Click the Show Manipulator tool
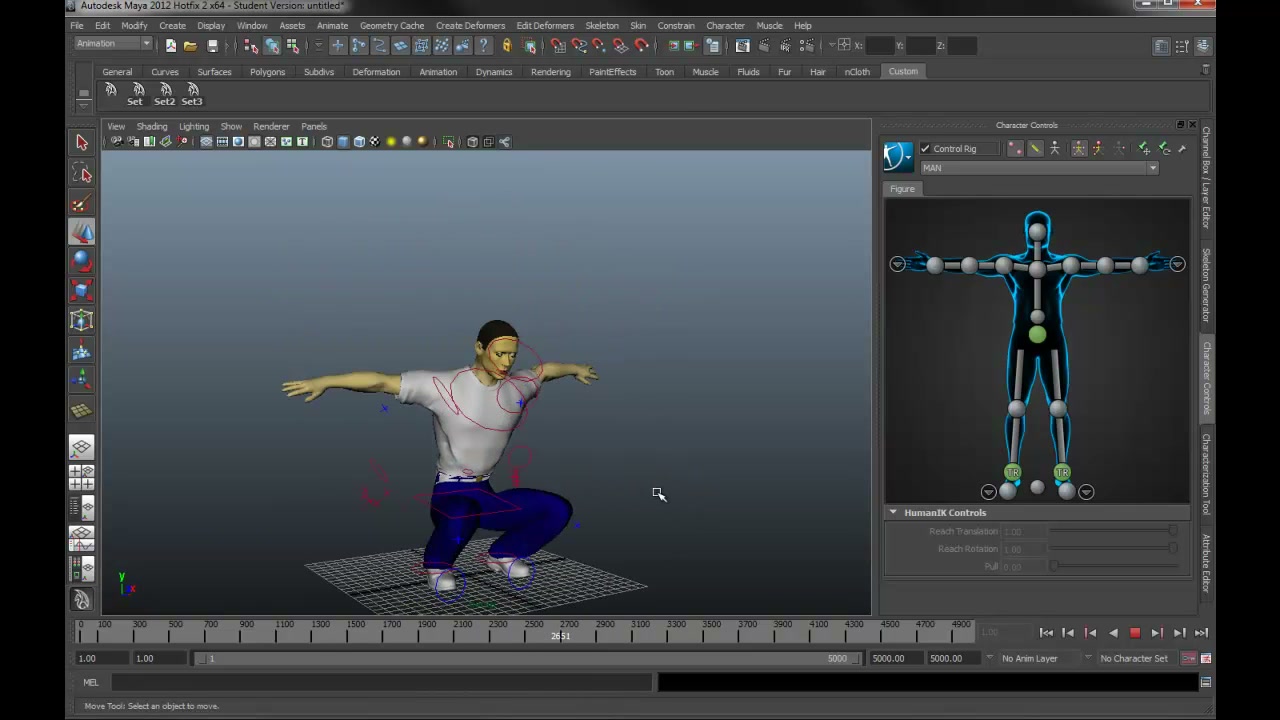1280x720 pixels. pyautogui.click(x=82, y=379)
